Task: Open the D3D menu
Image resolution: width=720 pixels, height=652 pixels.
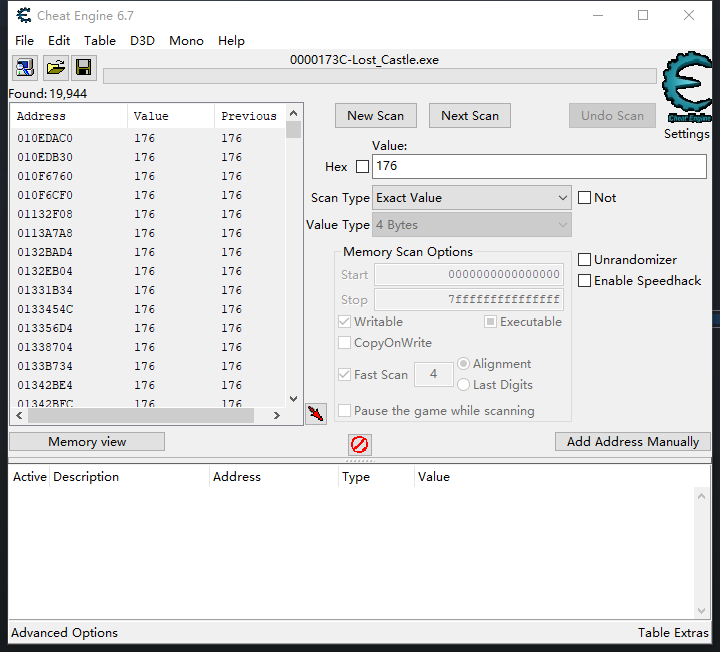Action: 142,41
